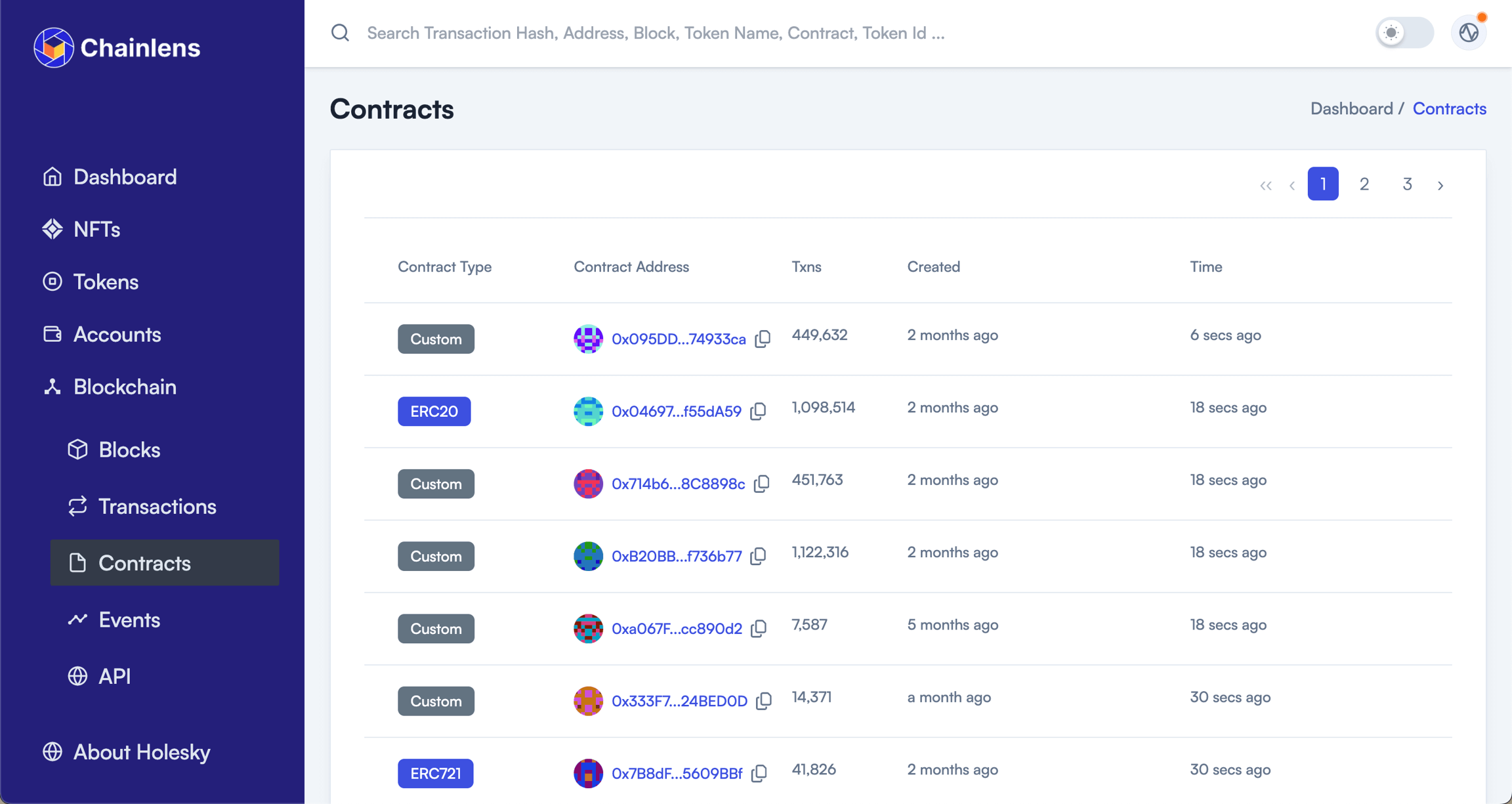Switch to Contracts in the sidebar
Viewport: 1512px width, 804px height.
145,562
